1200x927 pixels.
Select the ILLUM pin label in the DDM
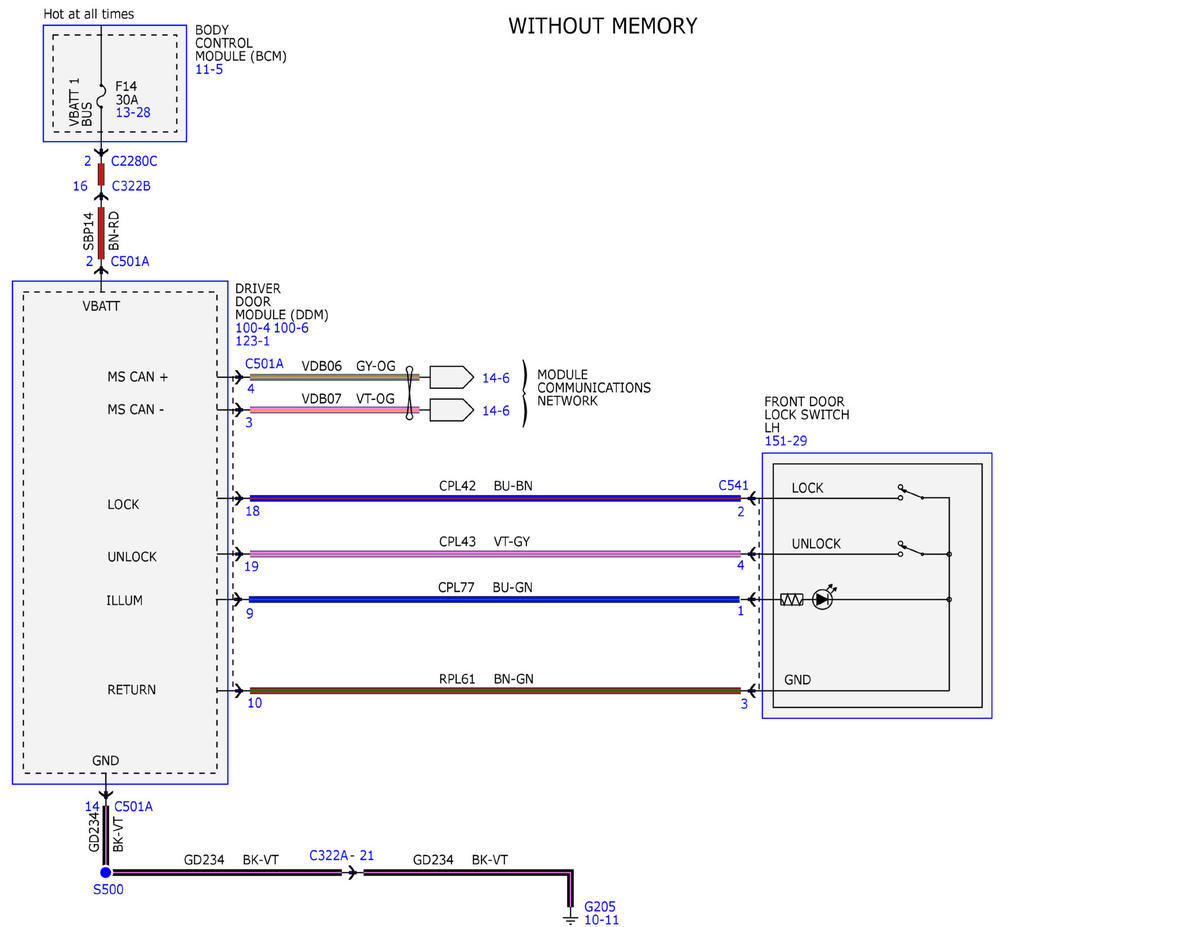124,601
